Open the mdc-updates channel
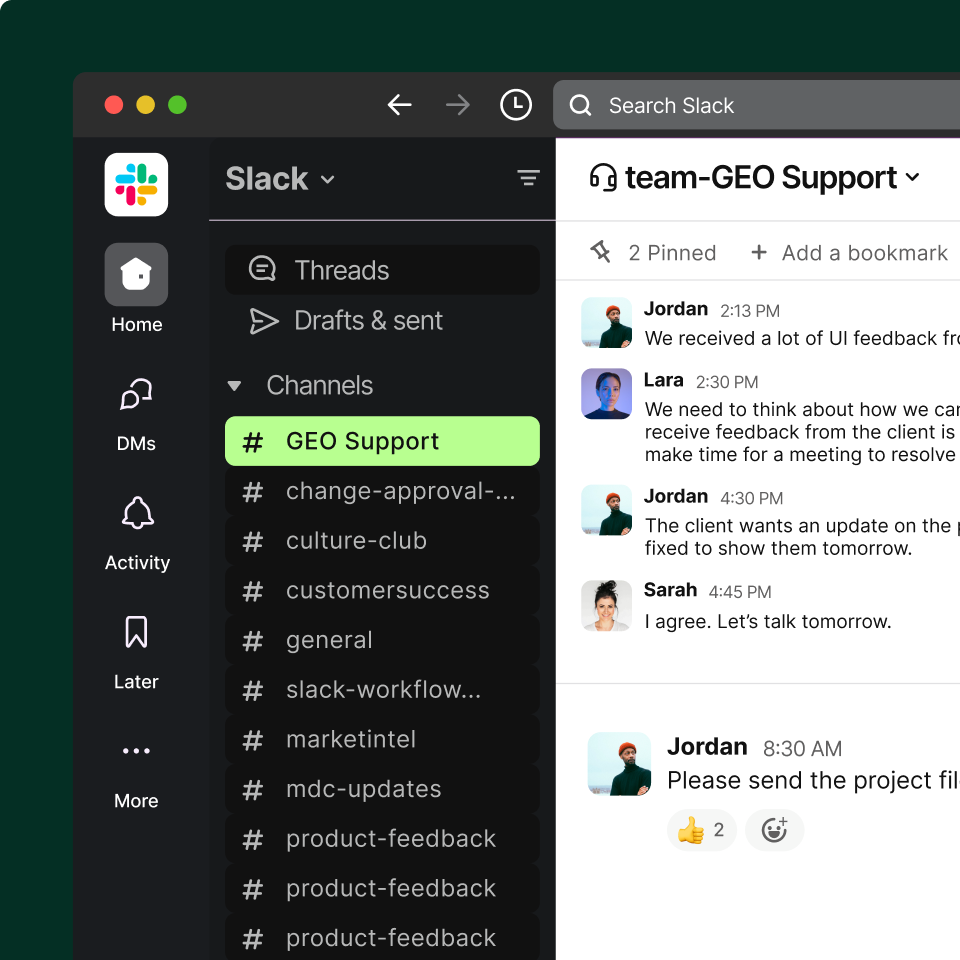 (382, 789)
